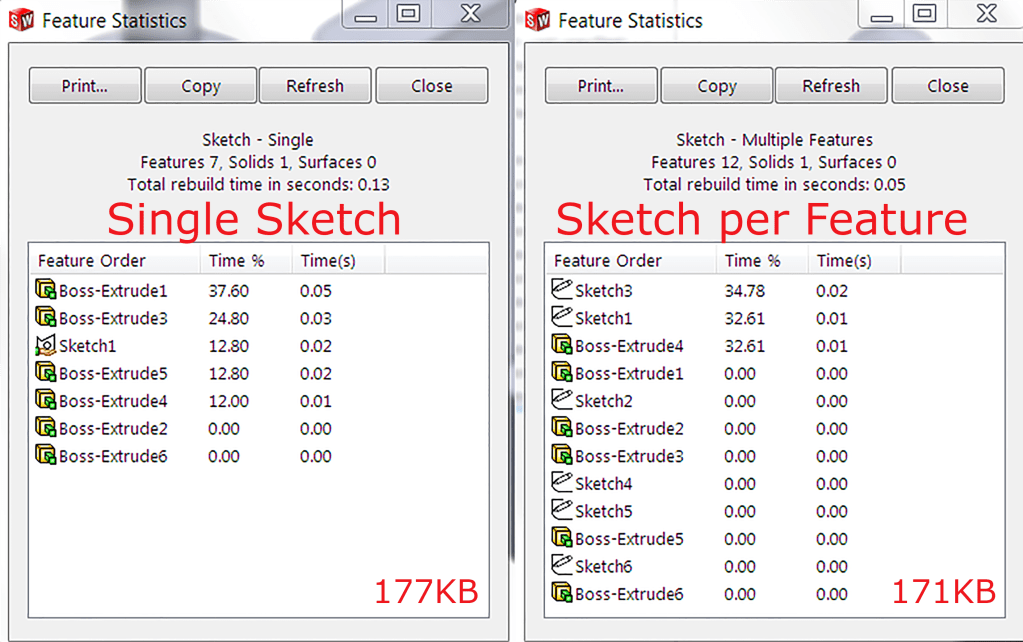The image size is (1023, 642).
Task: Click the Feature Order column header on the left
Action: coord(85,260)
